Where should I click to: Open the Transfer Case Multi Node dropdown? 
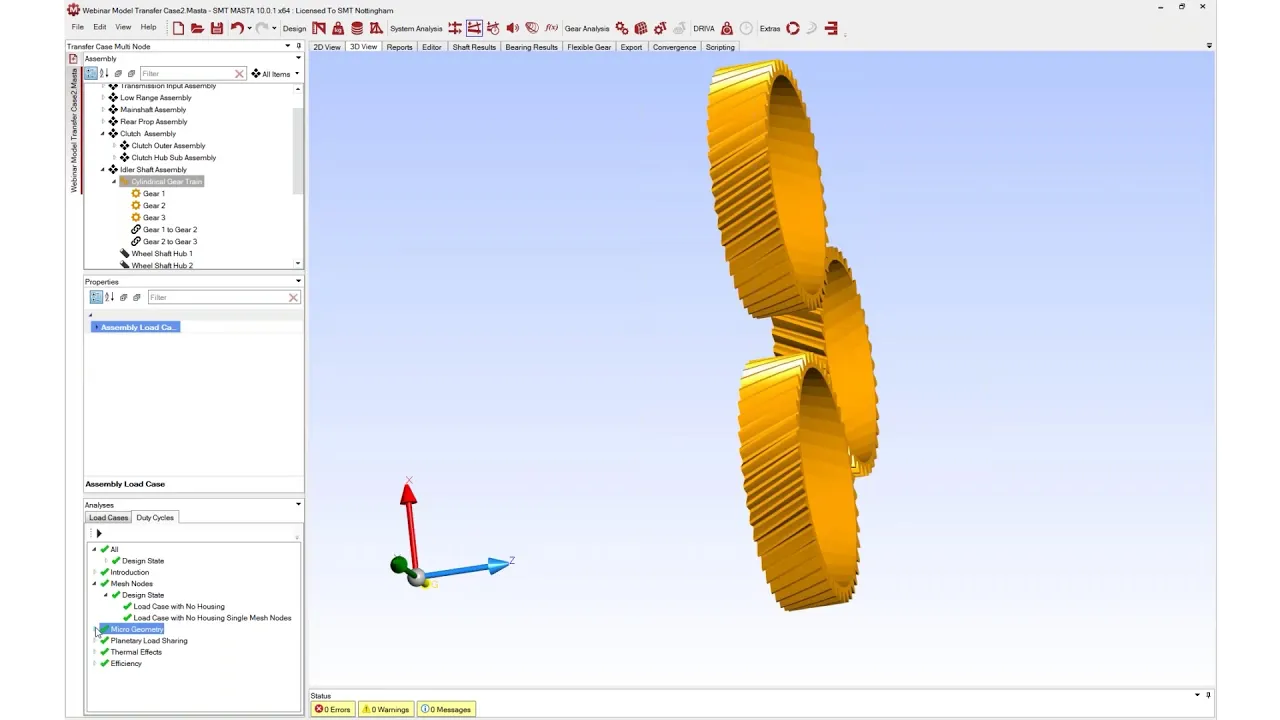(x=288, y=46)
